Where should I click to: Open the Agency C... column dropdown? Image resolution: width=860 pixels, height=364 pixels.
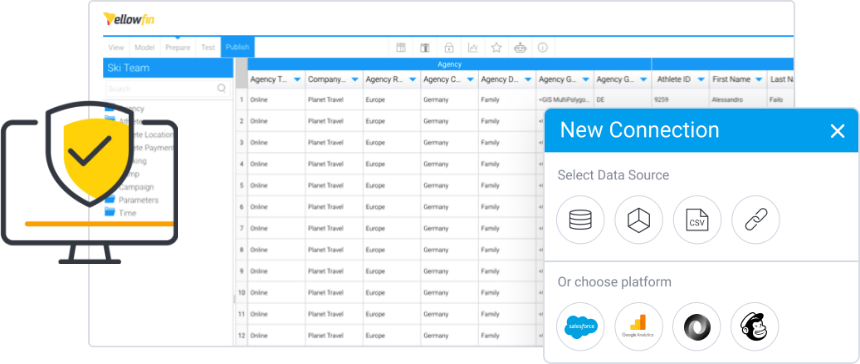[470, 80]
